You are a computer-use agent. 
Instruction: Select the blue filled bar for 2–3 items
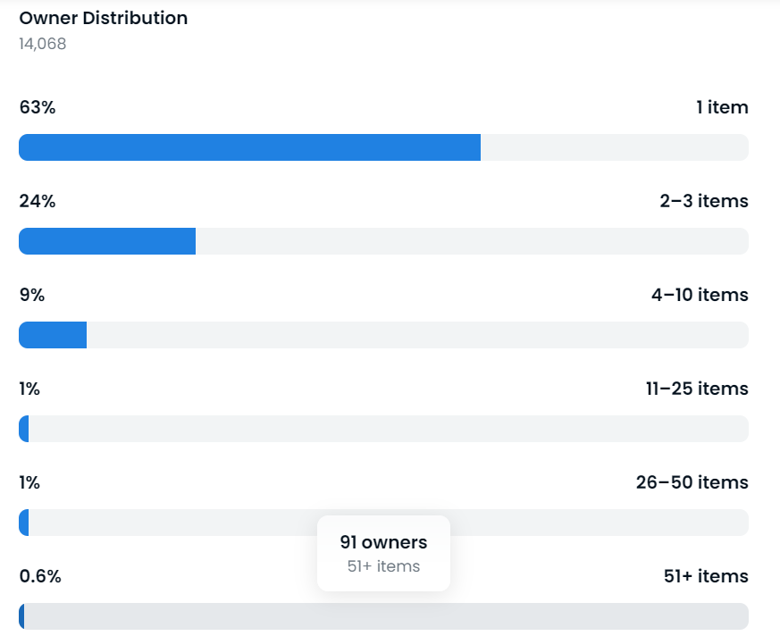click(107, 241)
